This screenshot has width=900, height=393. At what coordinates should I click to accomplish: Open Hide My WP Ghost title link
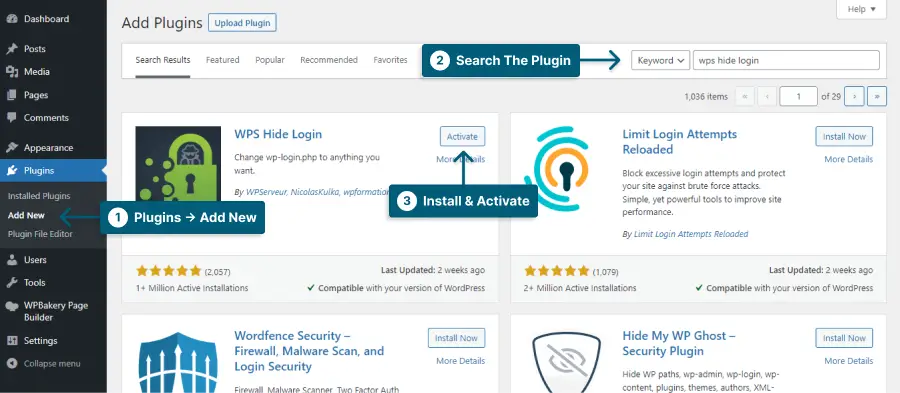pos(679,343)
